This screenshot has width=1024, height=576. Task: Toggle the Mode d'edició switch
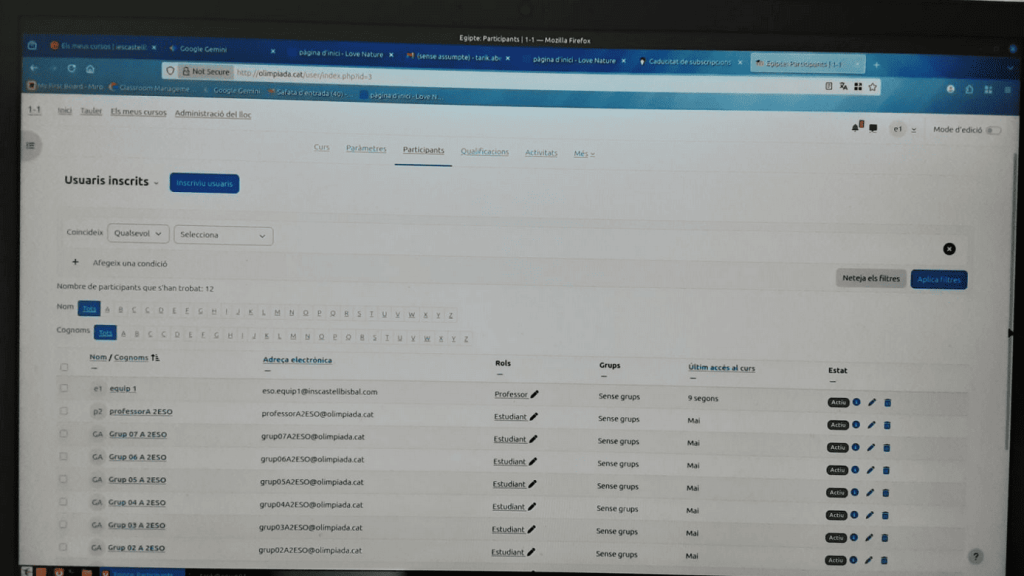(x=992, y=130)
